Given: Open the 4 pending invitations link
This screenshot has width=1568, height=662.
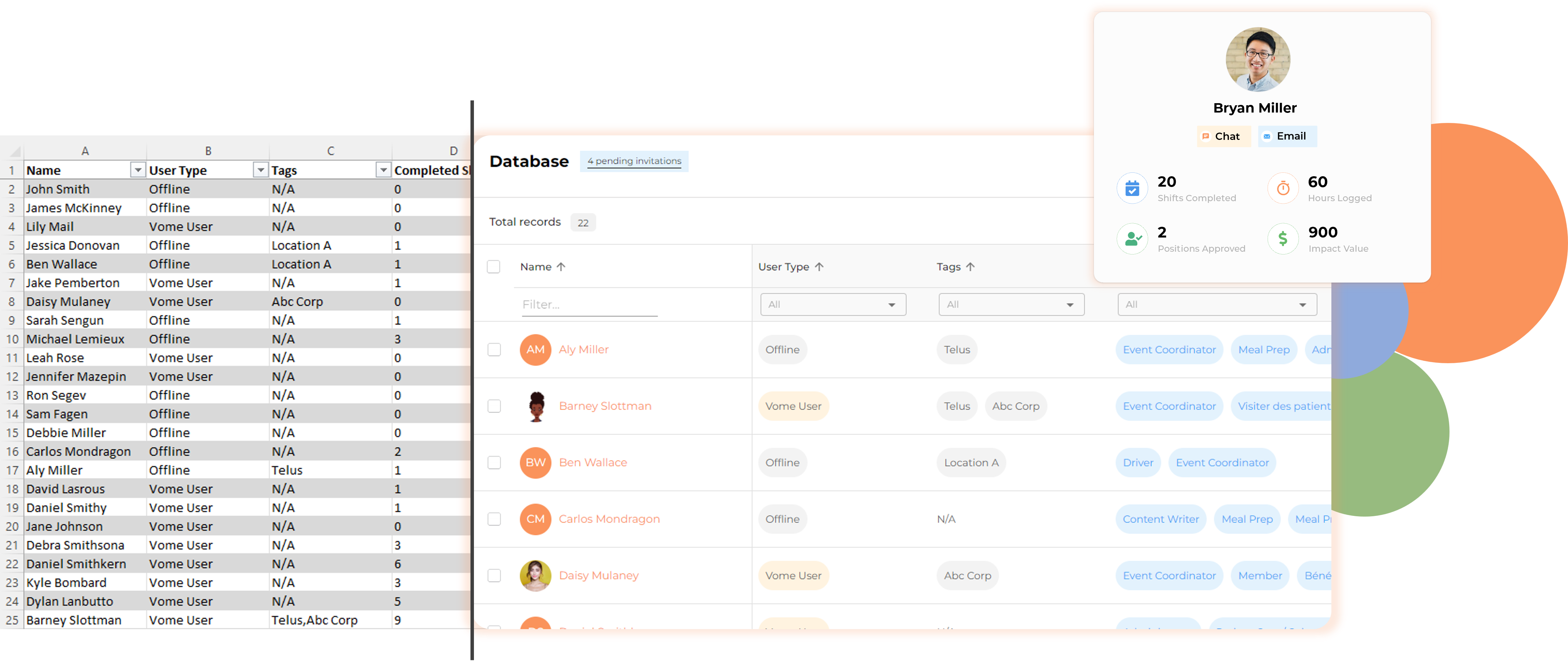Looking at the screenshot, I should [x=634, y=161].
